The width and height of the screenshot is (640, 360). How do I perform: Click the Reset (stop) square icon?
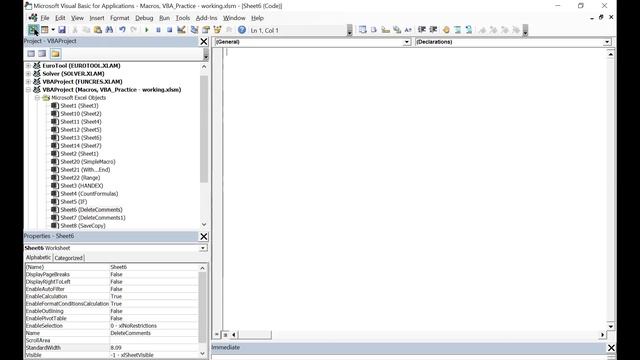169,30
